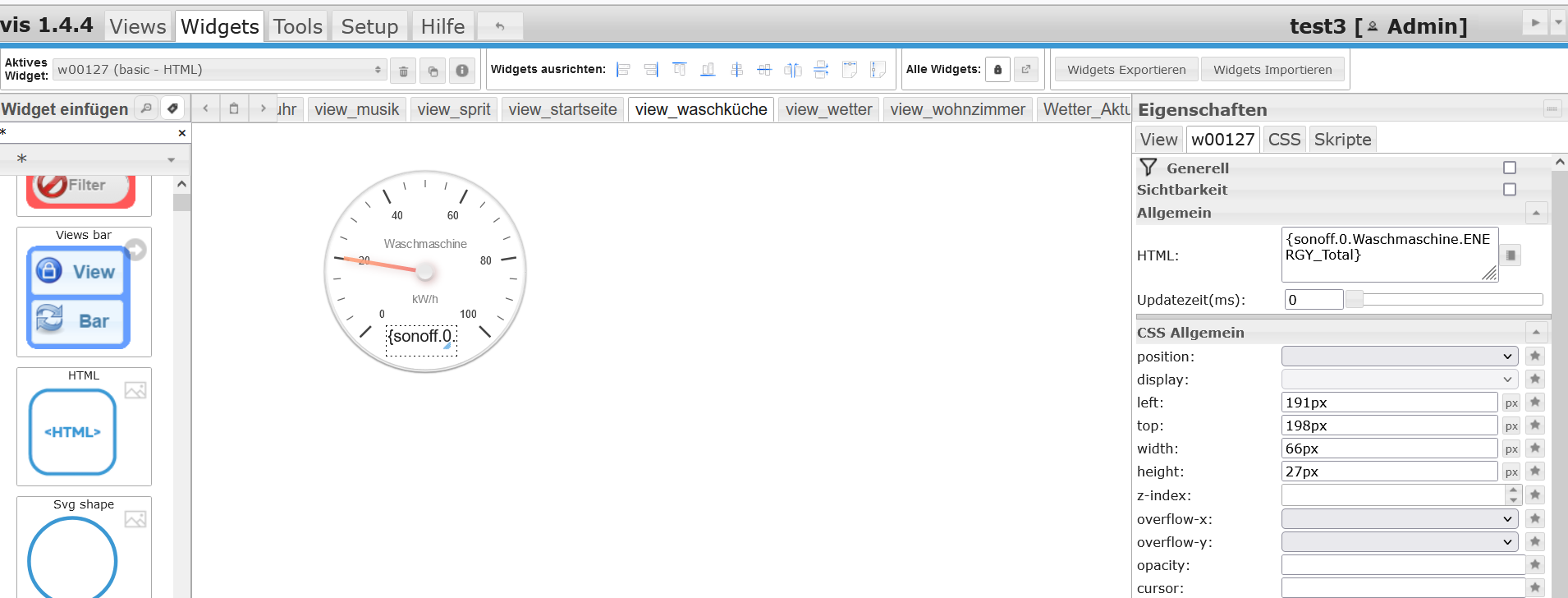Adjust the Updatezeit slider handle
This screenshot has width=1568, height=598.
(1354, 300)
